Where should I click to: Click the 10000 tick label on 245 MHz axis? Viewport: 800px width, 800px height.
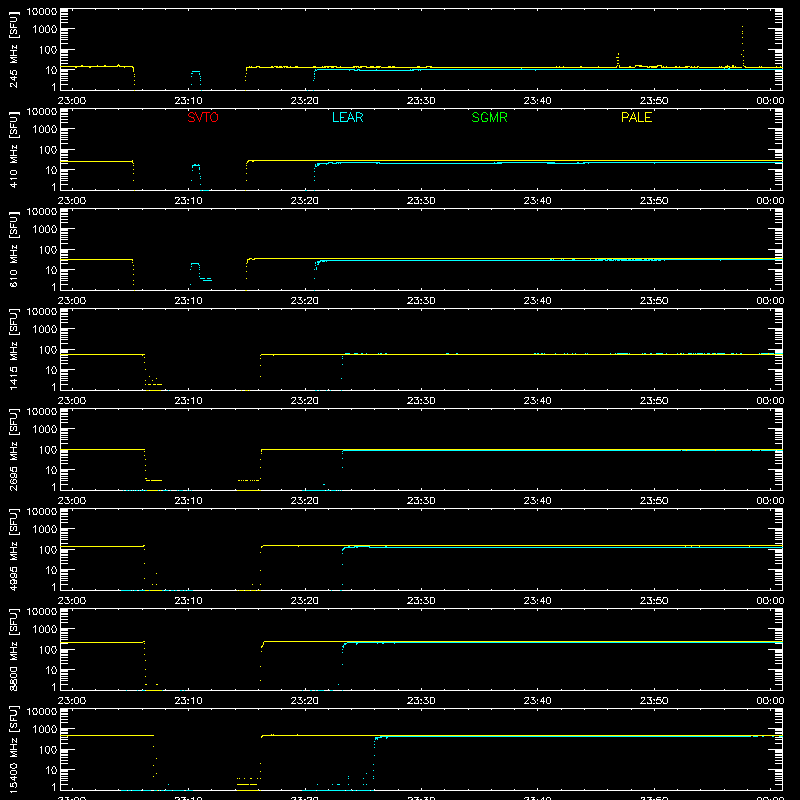(42, 12)
